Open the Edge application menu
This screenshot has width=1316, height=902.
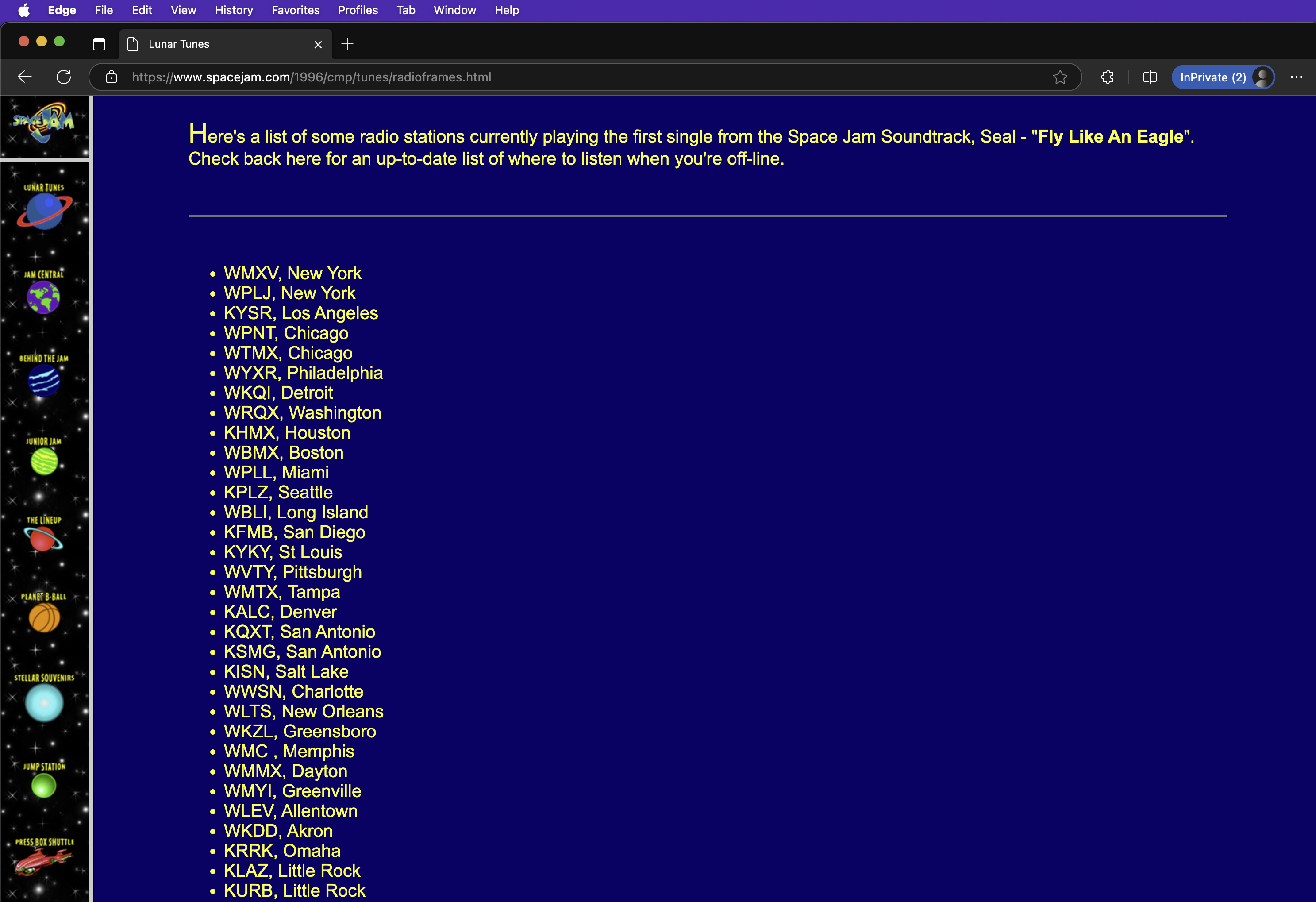click(x=62, y=10)
